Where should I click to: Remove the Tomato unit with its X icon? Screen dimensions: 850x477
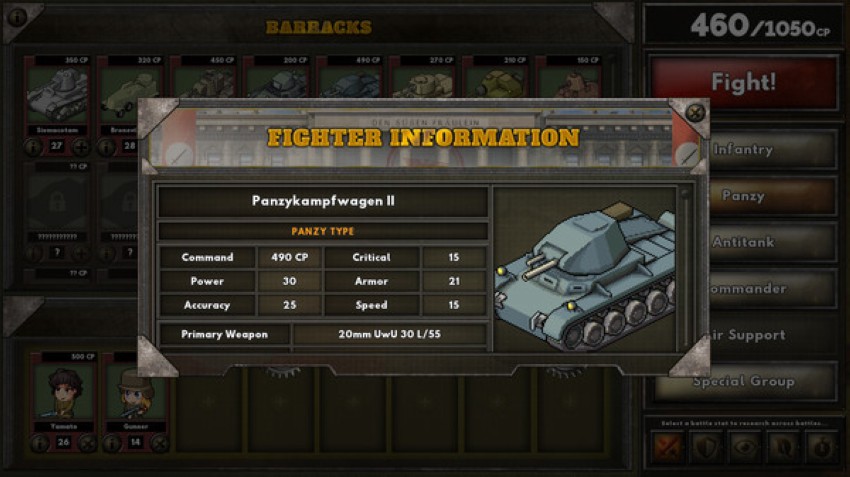point(87,443)
